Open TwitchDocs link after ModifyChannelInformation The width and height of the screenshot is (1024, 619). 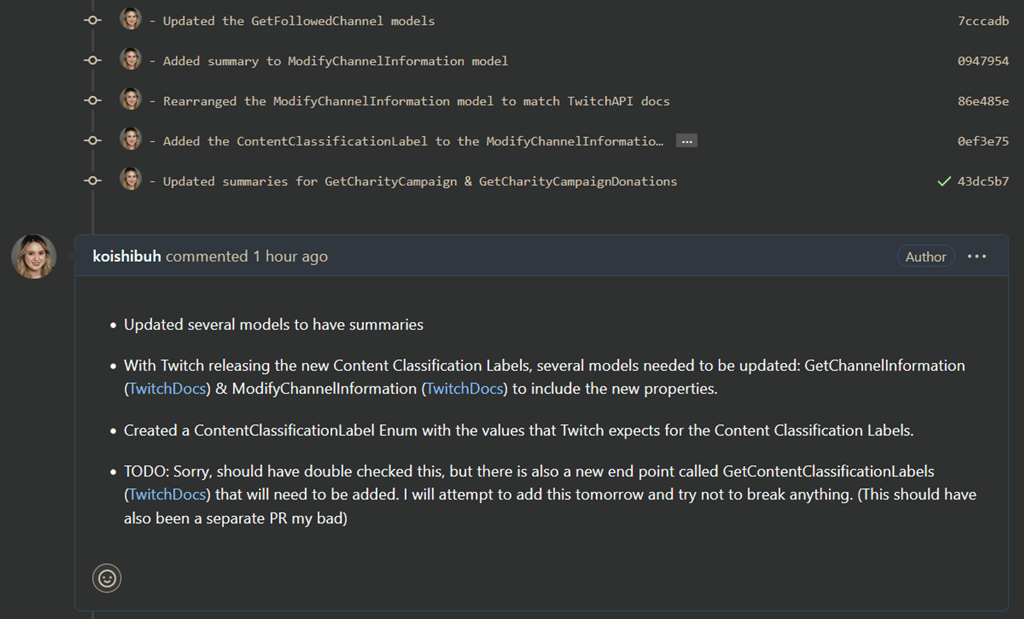tap(464, 389)
